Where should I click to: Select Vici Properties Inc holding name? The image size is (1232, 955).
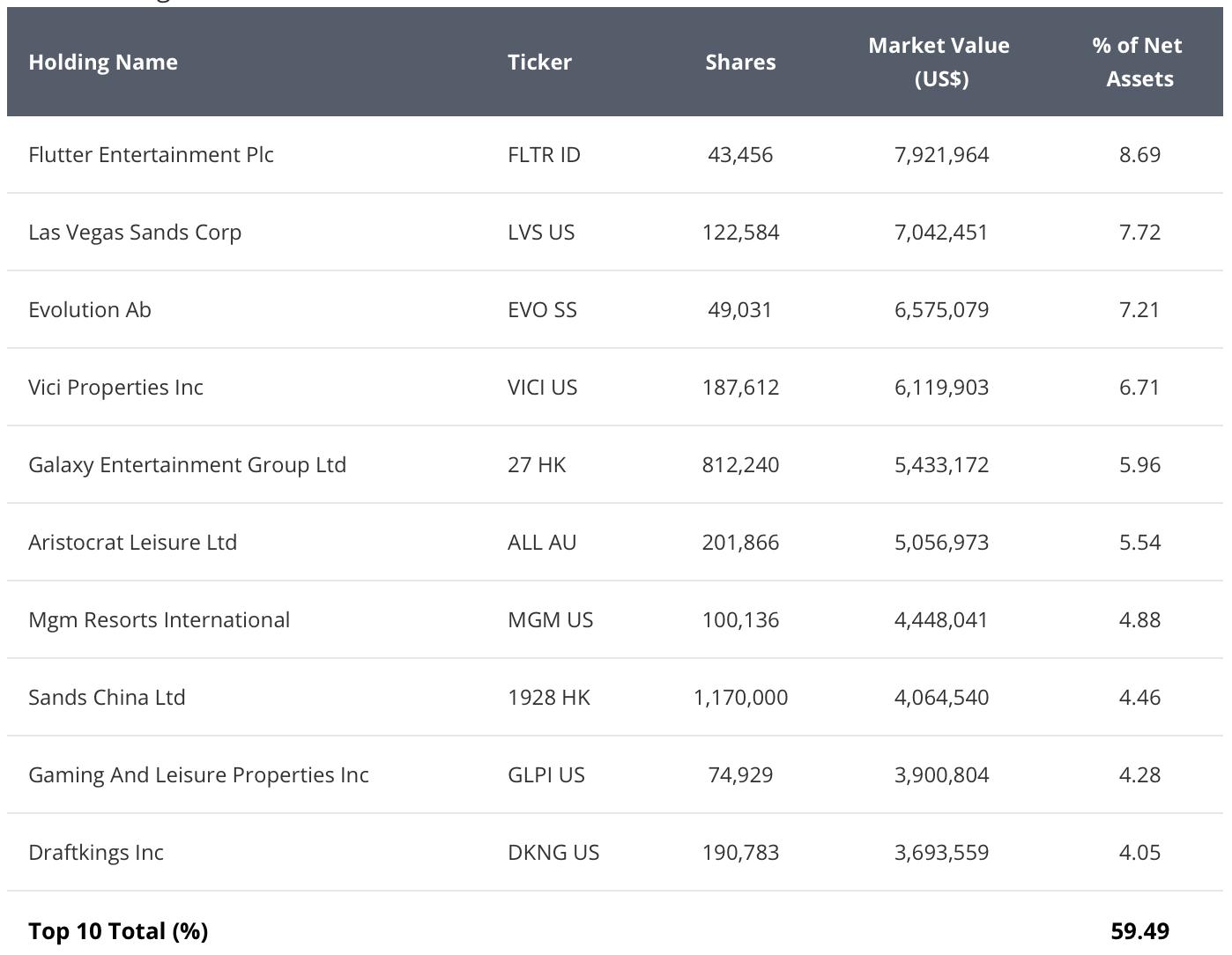[115, 388]
